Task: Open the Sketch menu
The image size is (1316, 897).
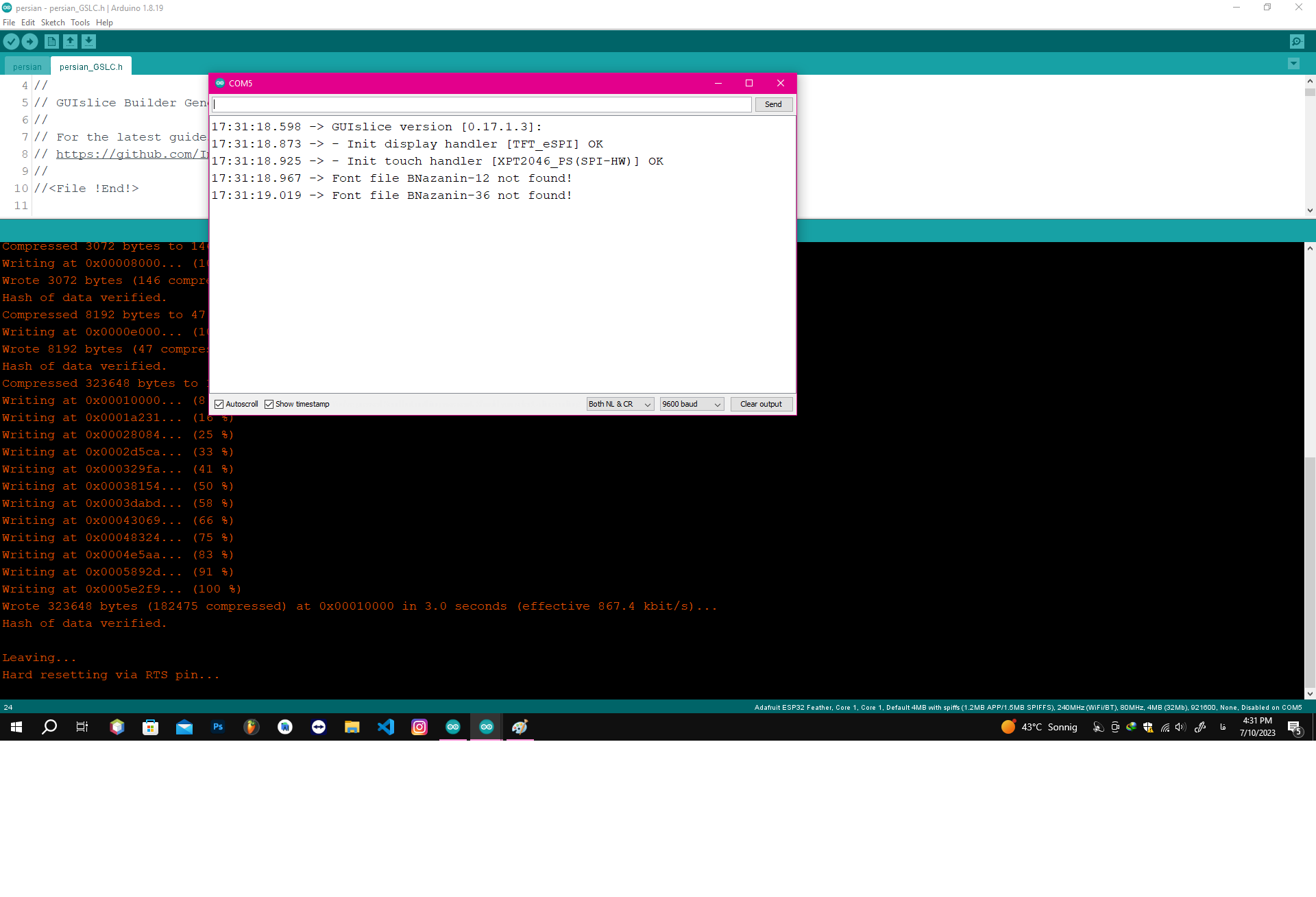Action: pos(53,23)
